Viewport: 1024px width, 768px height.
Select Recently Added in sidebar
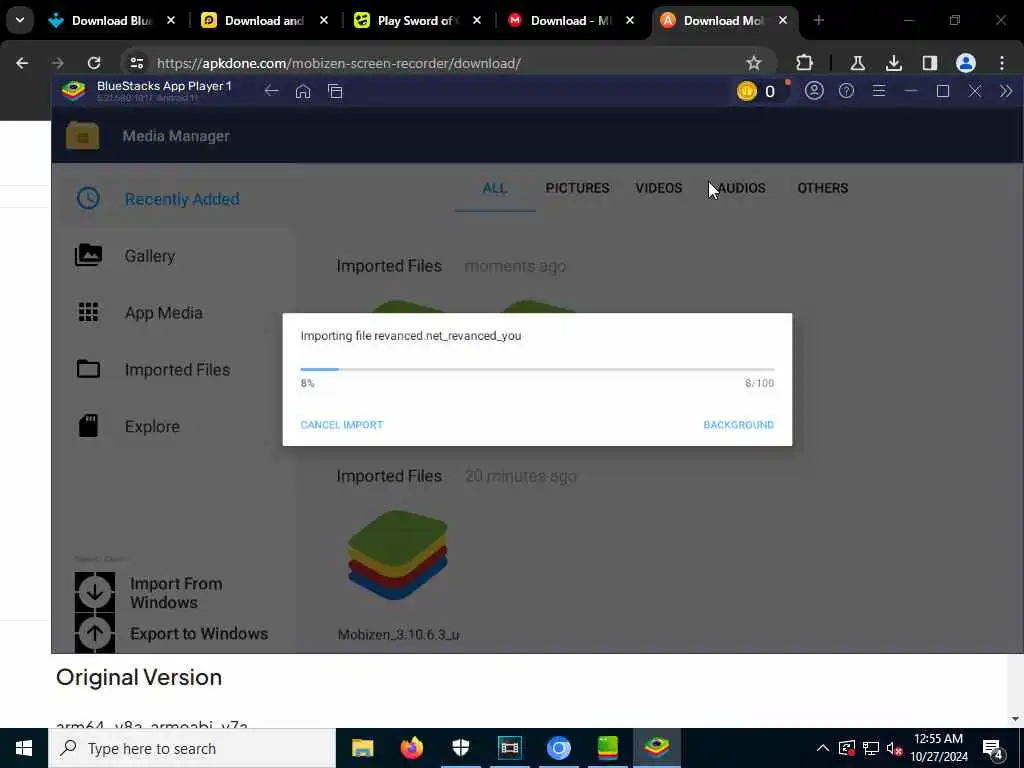pos(176,199)
